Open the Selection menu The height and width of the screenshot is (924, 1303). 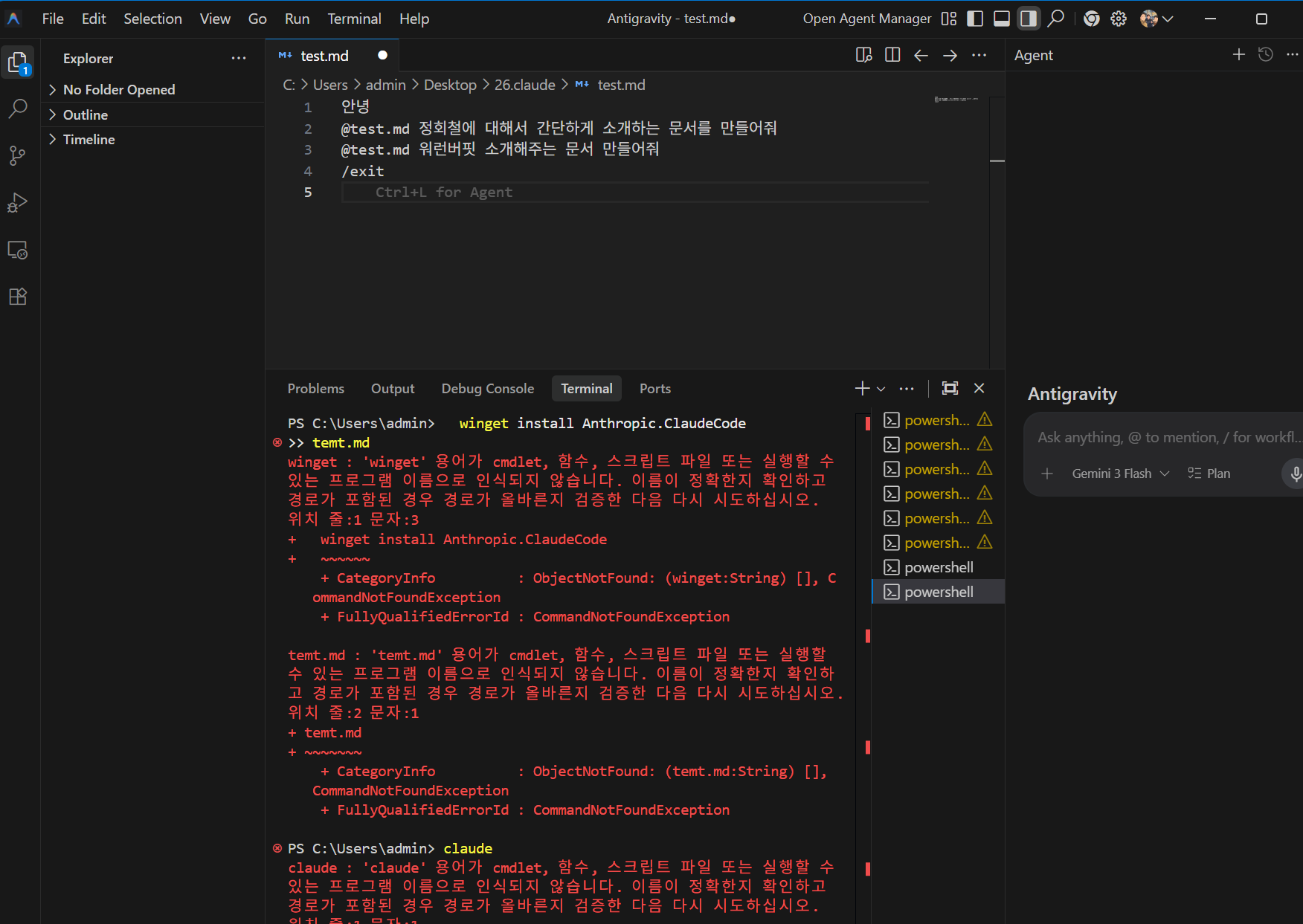(x=152, y=19)
